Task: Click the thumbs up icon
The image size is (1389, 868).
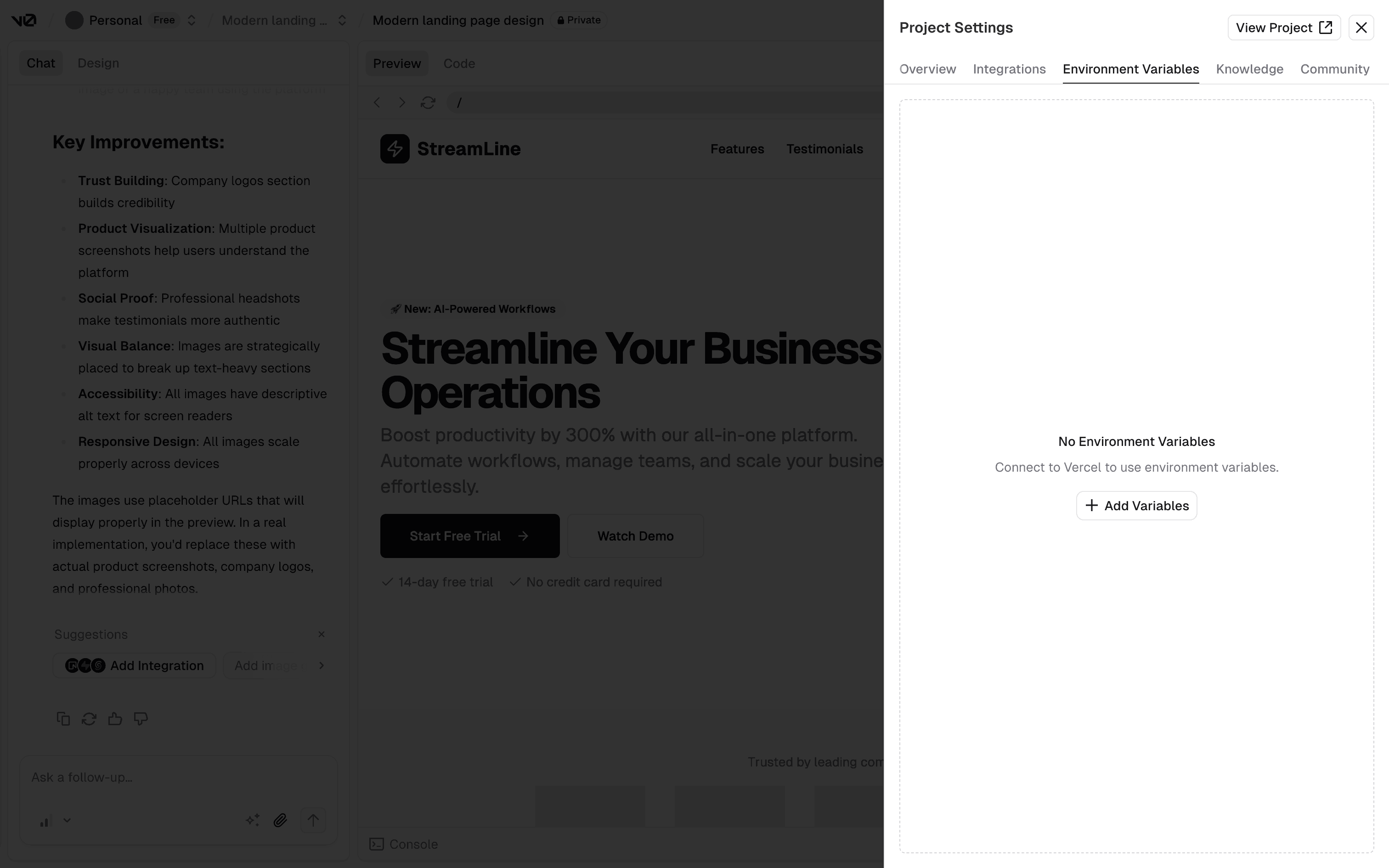Action: 115,719
